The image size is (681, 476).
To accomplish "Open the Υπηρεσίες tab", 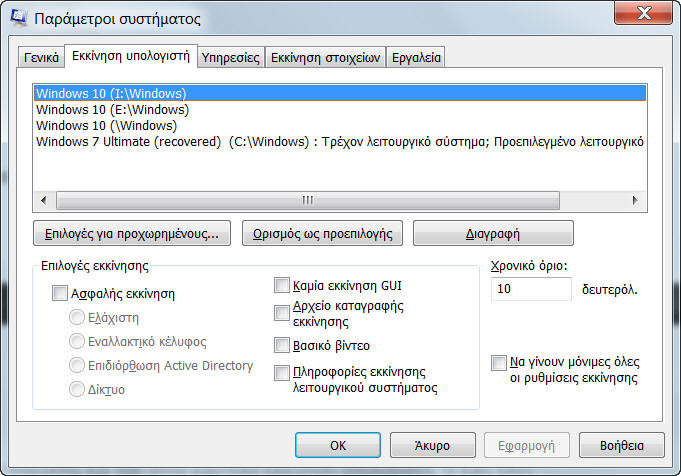I will [231, 57].
